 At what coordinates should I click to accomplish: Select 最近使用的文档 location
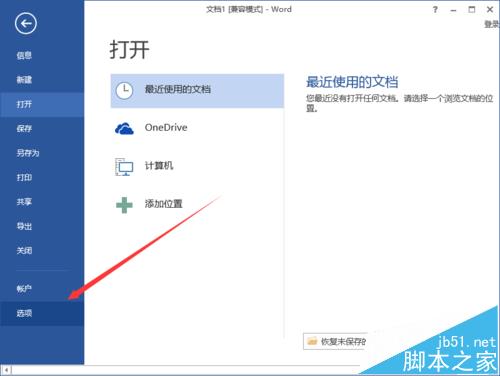click(x=197, y=91)
